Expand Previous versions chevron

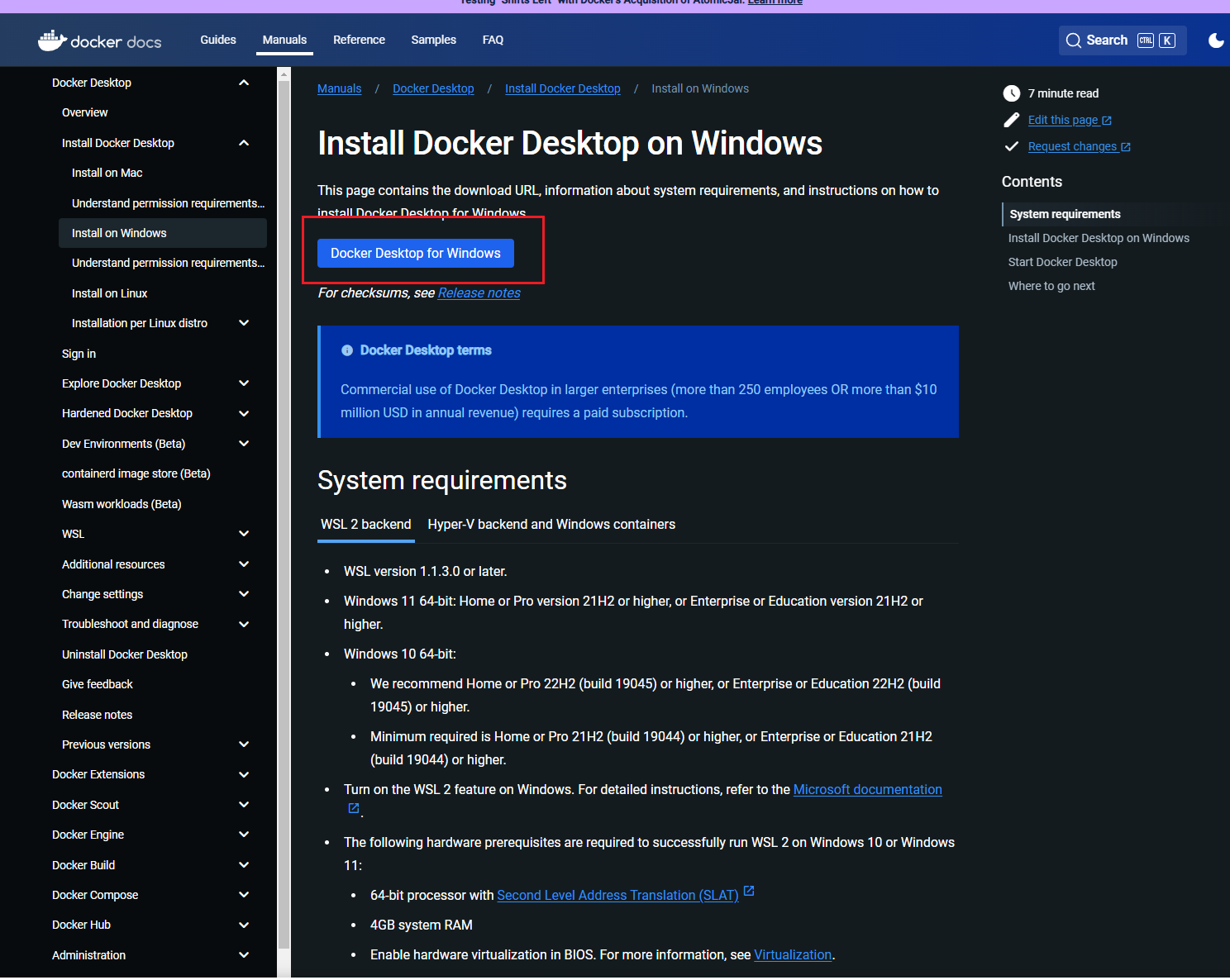tap(244, 745)
